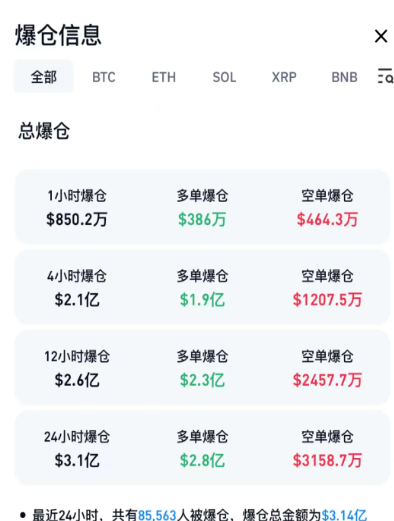Select the 24小时爆仓 $3.1亿 entry
This screenshot has width=394, height=521.
[x=77, y=449]
